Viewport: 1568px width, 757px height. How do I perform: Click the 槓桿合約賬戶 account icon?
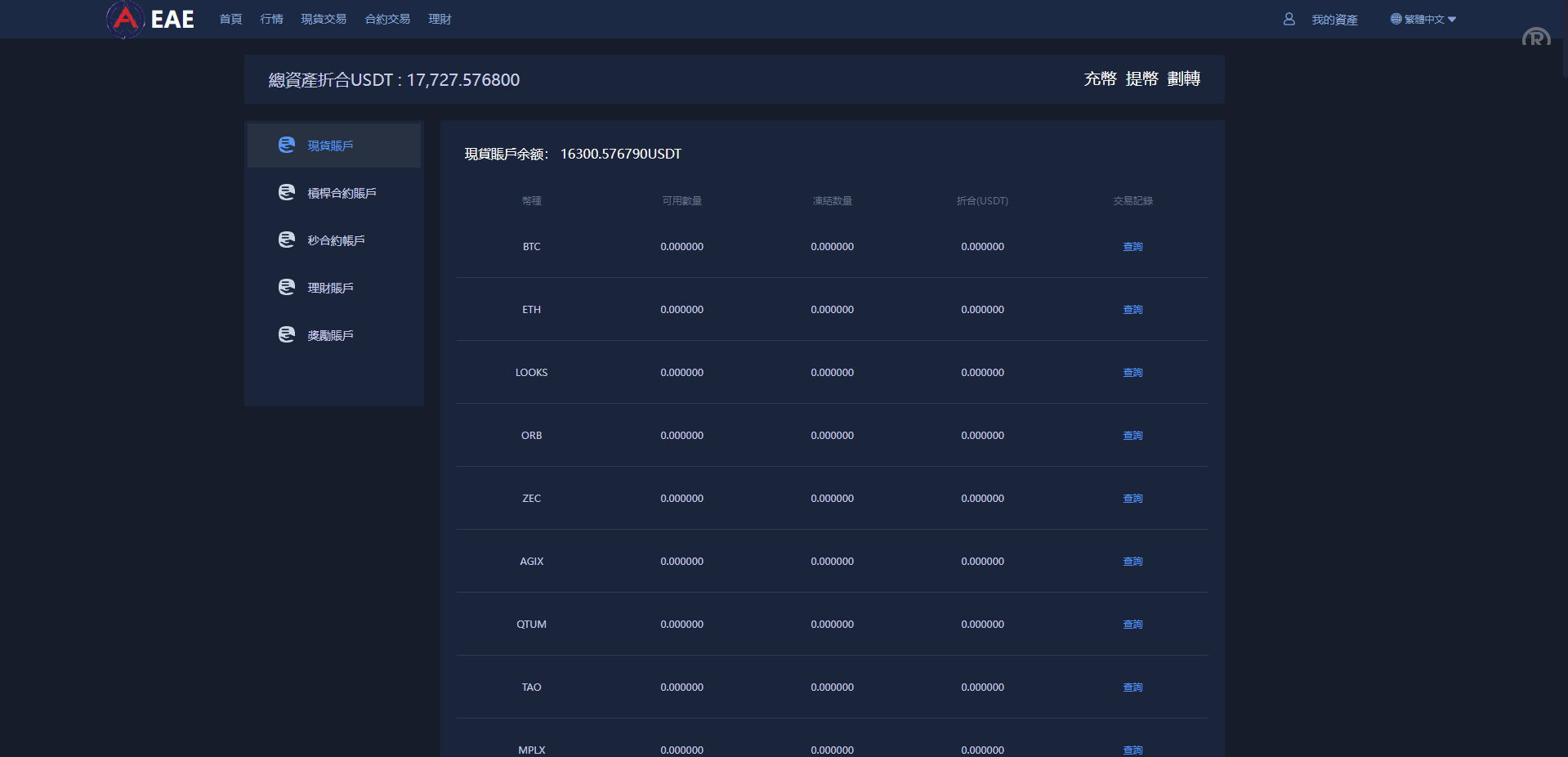click(286, 192)
